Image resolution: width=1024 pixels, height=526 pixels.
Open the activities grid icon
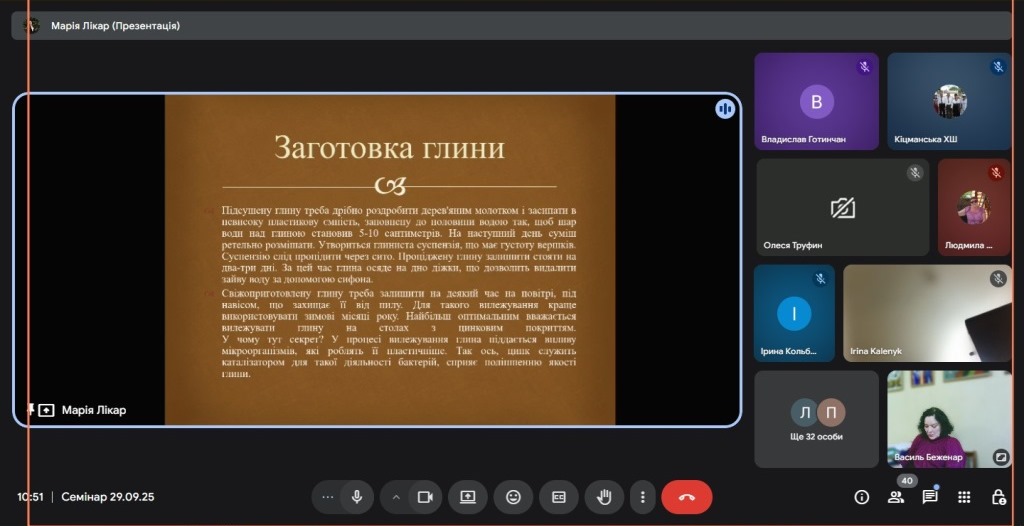click(964, 497)
